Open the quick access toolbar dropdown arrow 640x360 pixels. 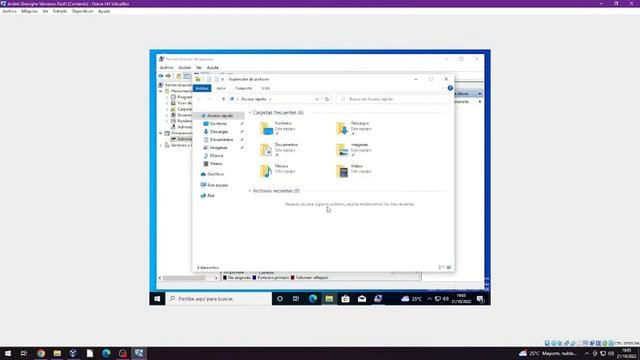(222, 79)
